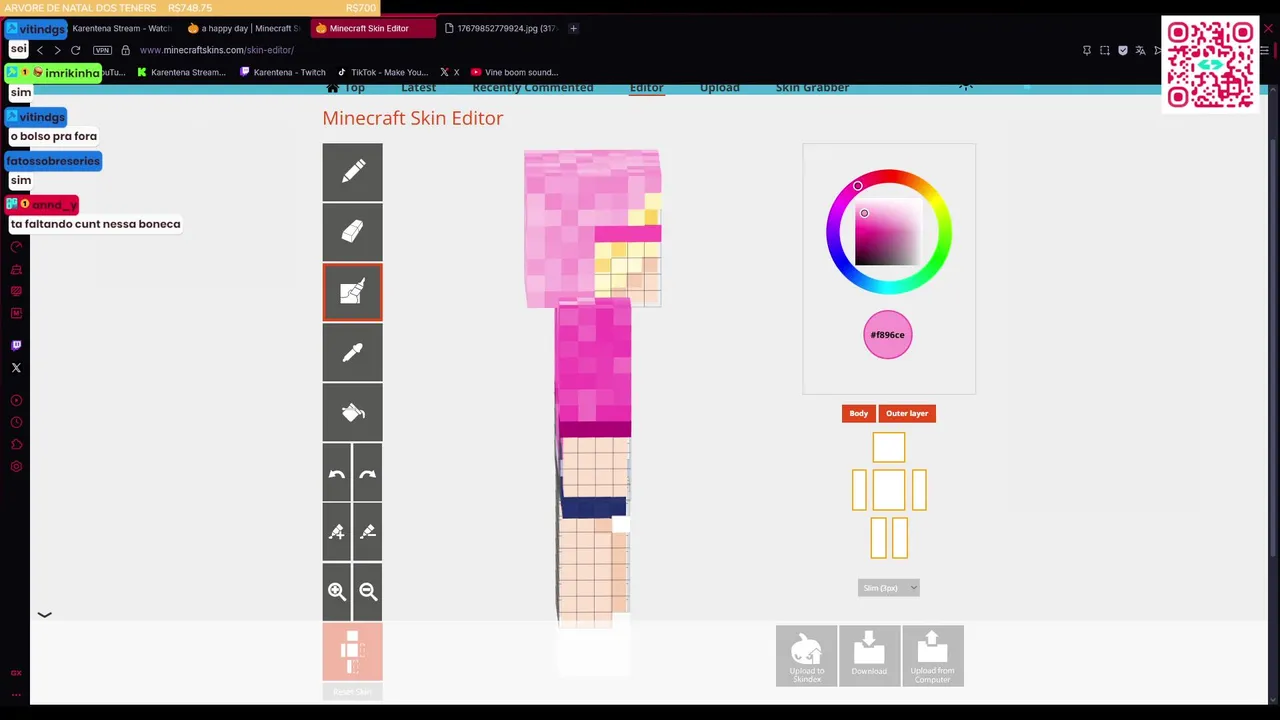
Task: Toggle the diagram's right-side arm visibility
Action: 919,490
